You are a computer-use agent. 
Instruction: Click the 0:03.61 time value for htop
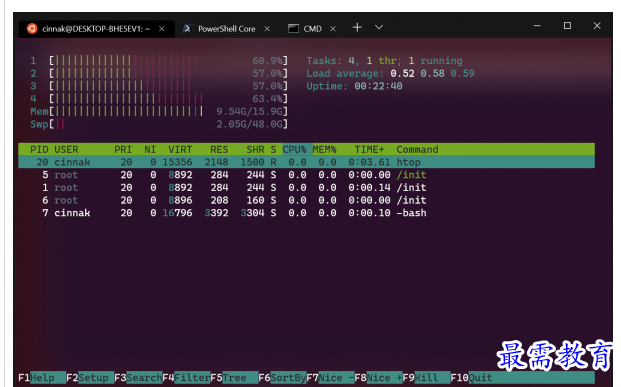[369, 162]
